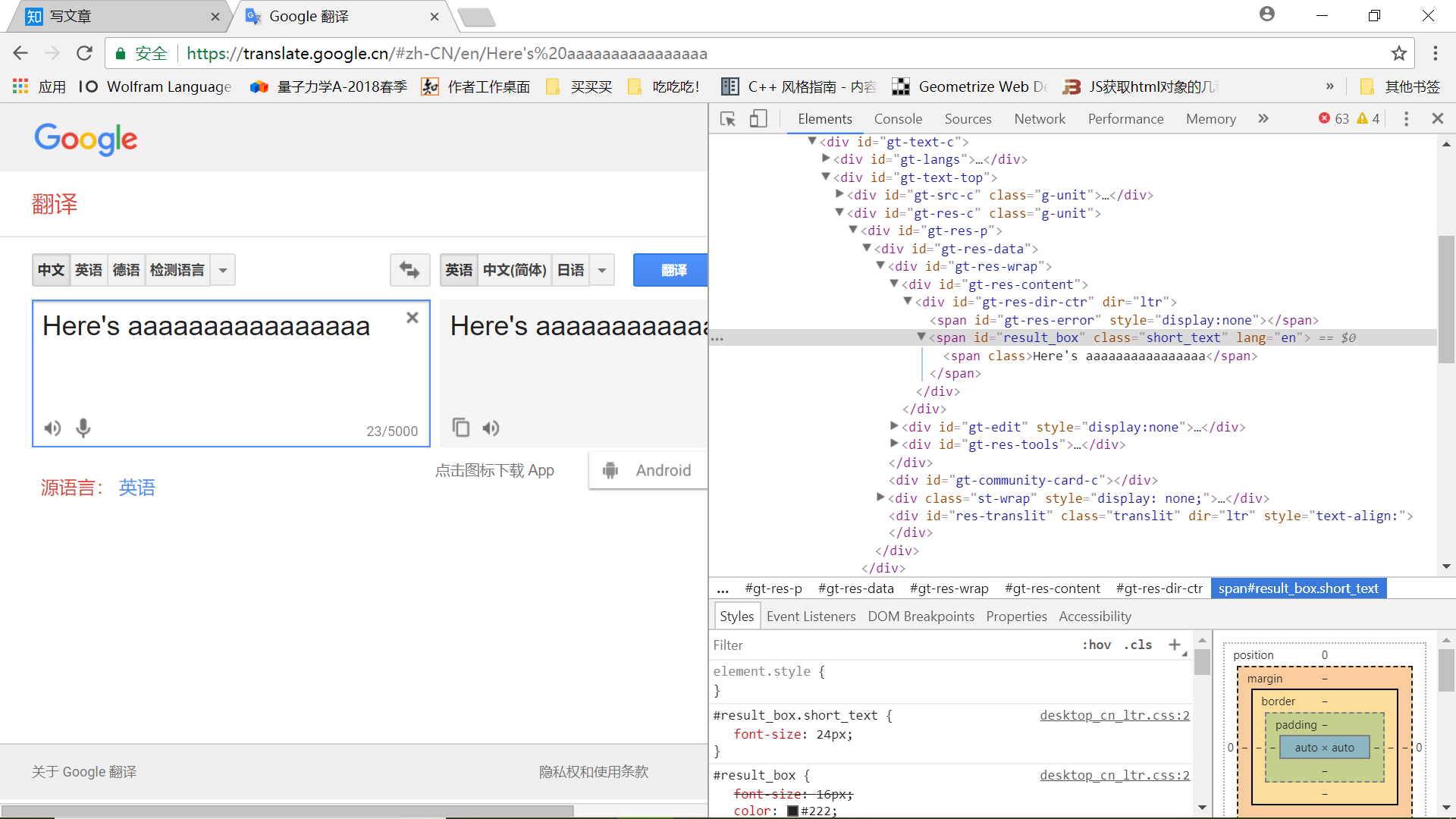Expand the st-wrap div node
The image size is (1456, 819).
pos(880,497)
